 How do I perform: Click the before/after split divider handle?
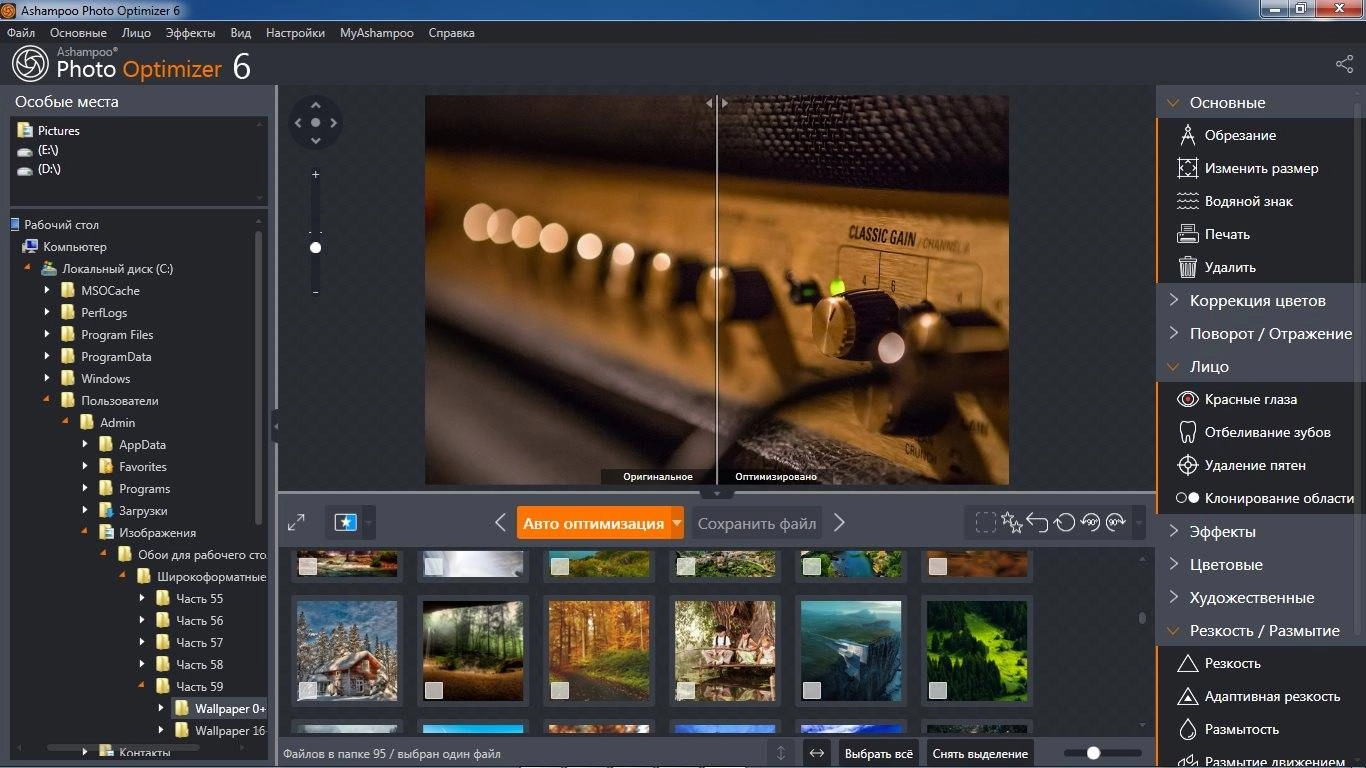[x=717, y=102]
